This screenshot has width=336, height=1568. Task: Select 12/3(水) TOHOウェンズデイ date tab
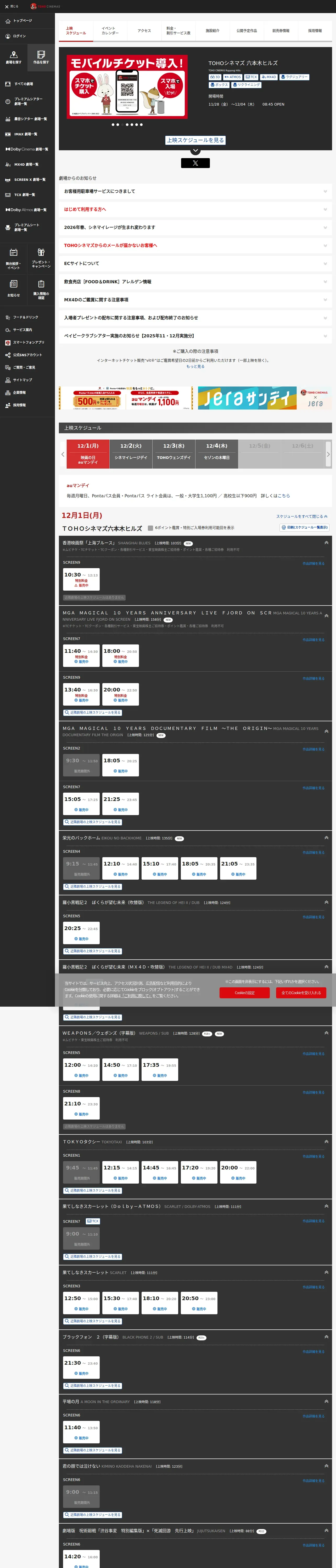(174, 454)
